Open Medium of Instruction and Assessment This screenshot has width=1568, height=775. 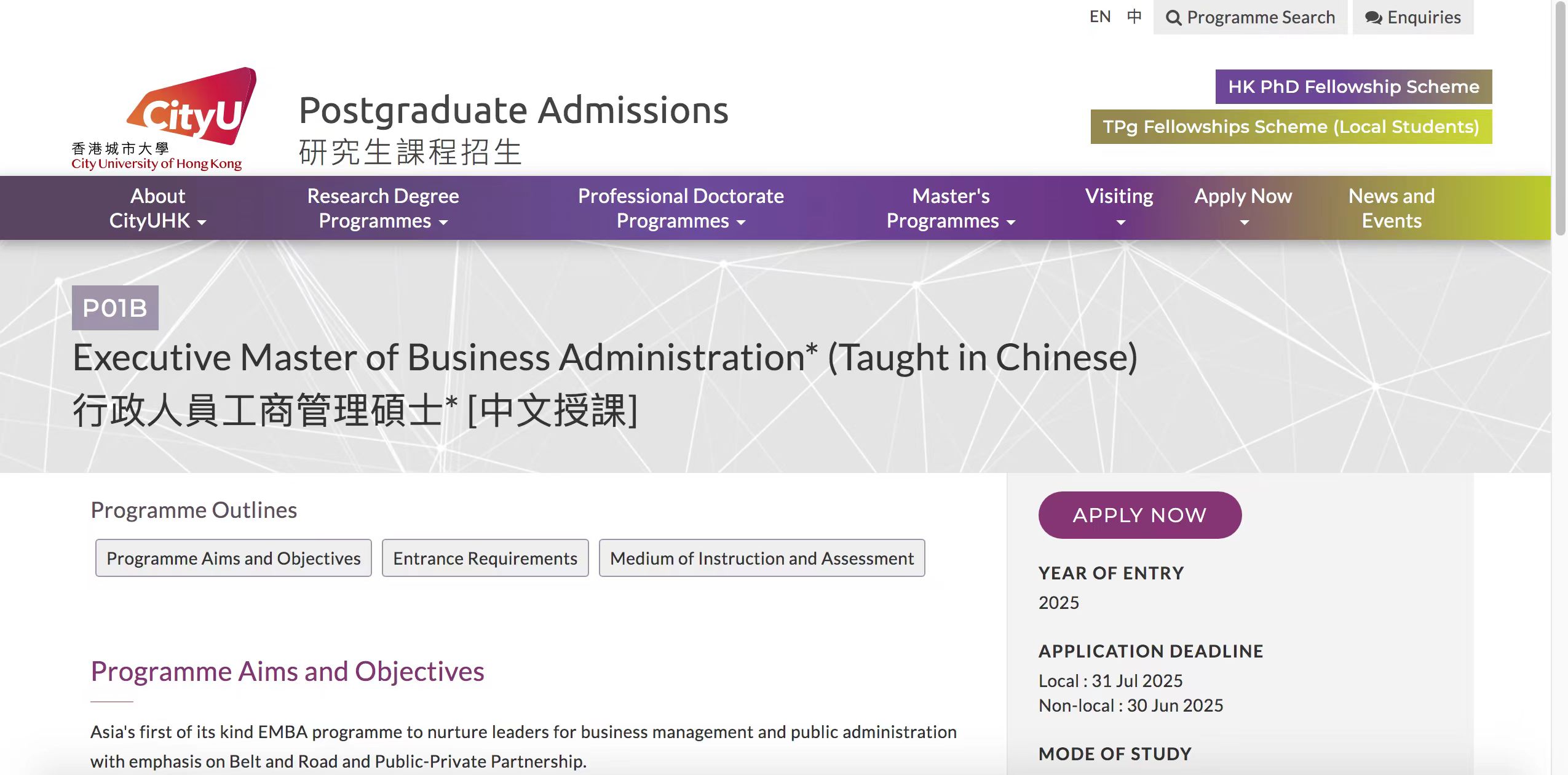click(x=761, y=558)
